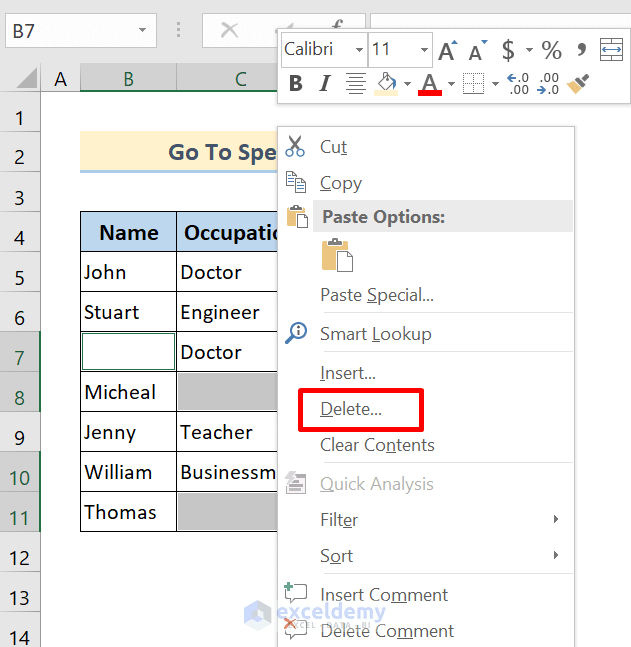The image size is (631, 647).
Task: Select the cell containing Jenny
Action: click(x=128, y=432)
